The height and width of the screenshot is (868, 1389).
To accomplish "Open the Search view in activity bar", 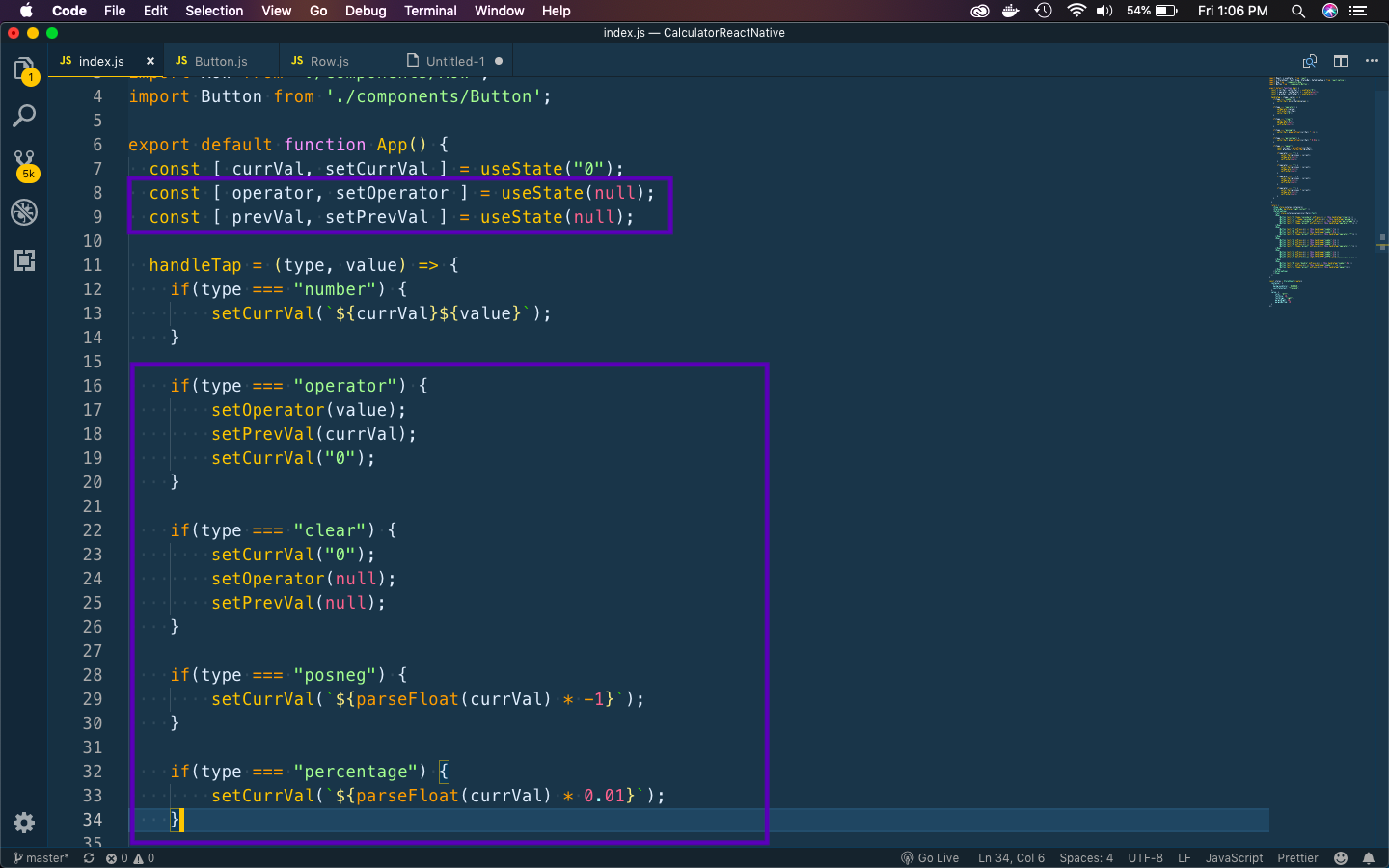I will pyautogui.click(x=24, y=117).
